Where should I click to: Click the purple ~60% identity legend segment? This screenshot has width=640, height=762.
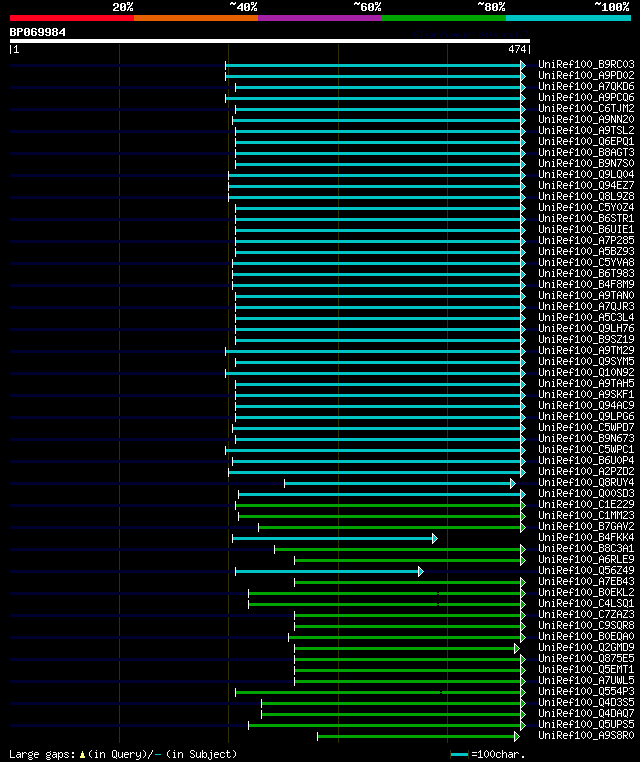pyautogui.click(x=320, y=18)
